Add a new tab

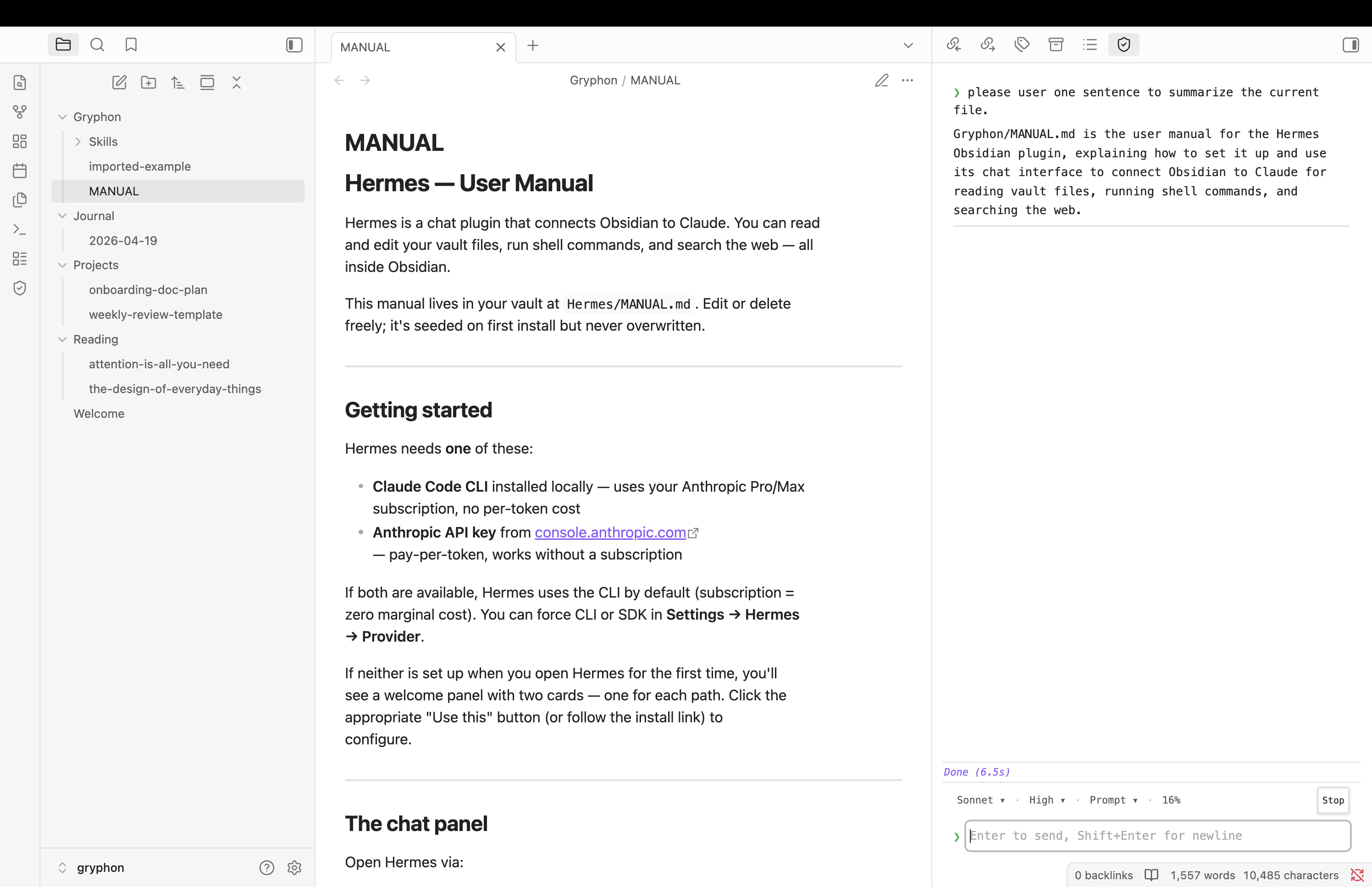click(x=532, y=45)
